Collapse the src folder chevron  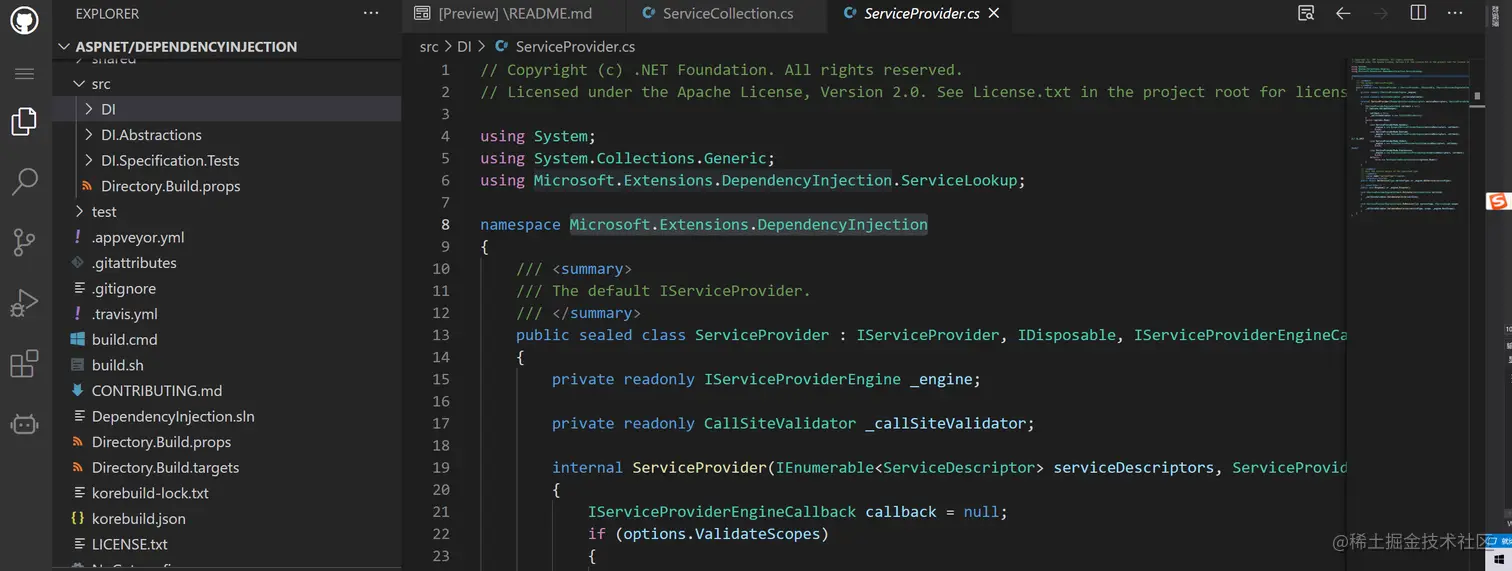point(80,84)
